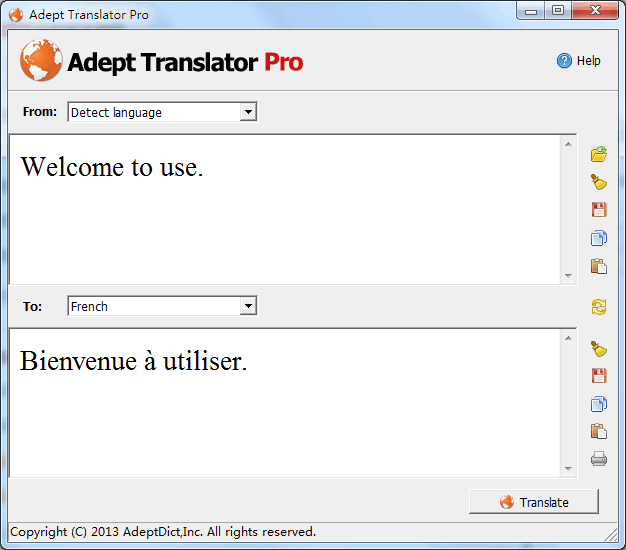Select the Detect language combo box
Image resolution: width=626 pixels, height=550 pixels.
click(x=162, y=112)
